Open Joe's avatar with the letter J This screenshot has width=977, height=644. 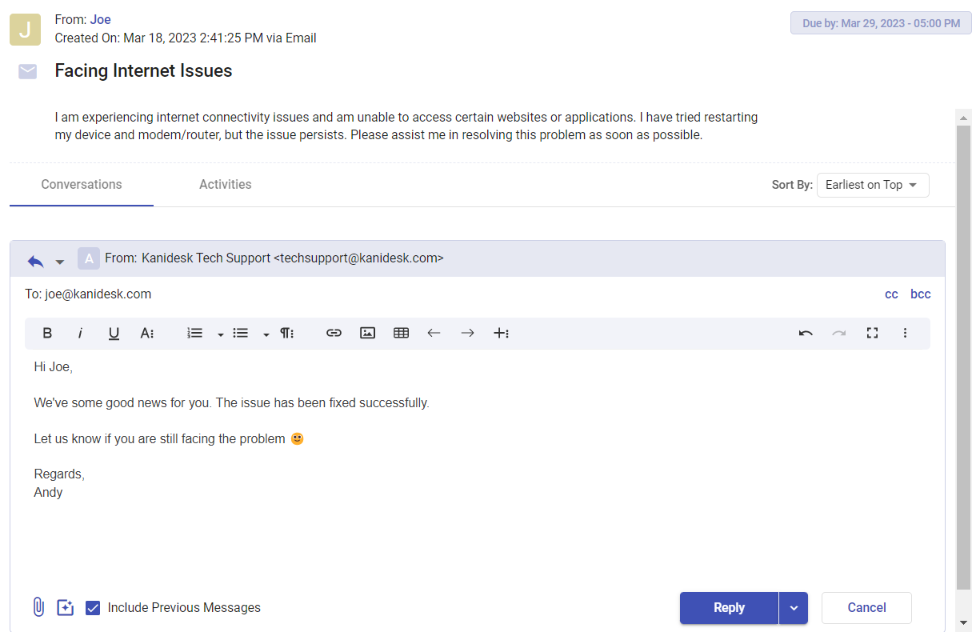click(x=25, y=29)
